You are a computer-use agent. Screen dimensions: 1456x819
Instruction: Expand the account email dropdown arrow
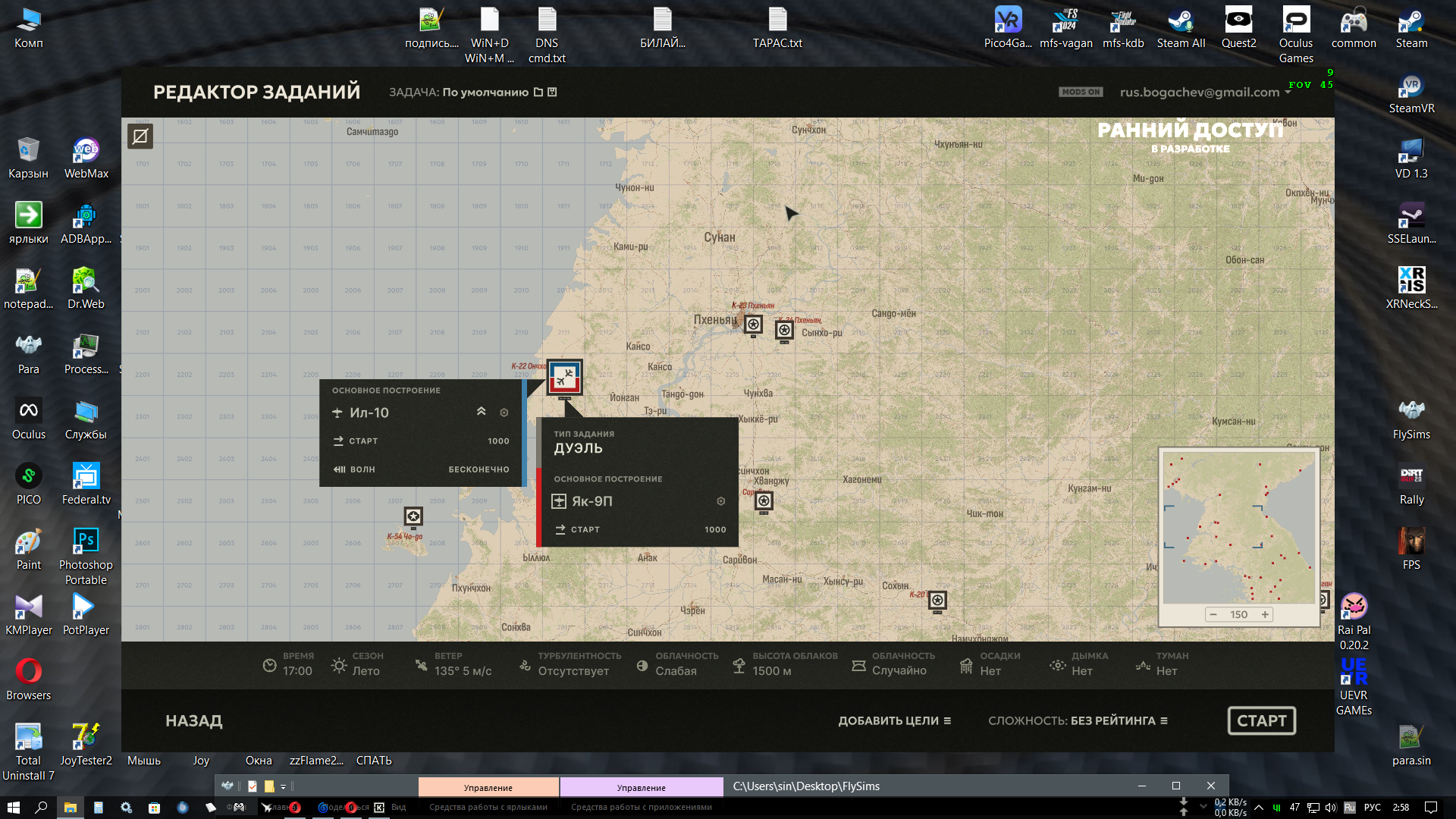click(1288, 92)
